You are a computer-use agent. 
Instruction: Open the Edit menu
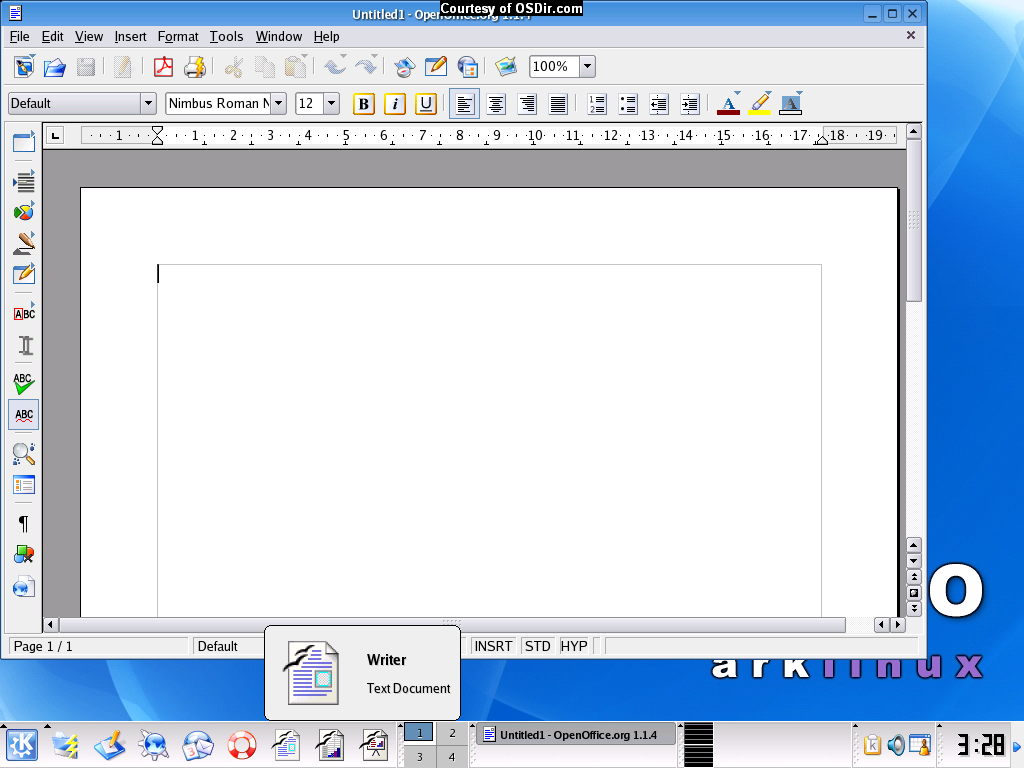(x=52, y=37)
